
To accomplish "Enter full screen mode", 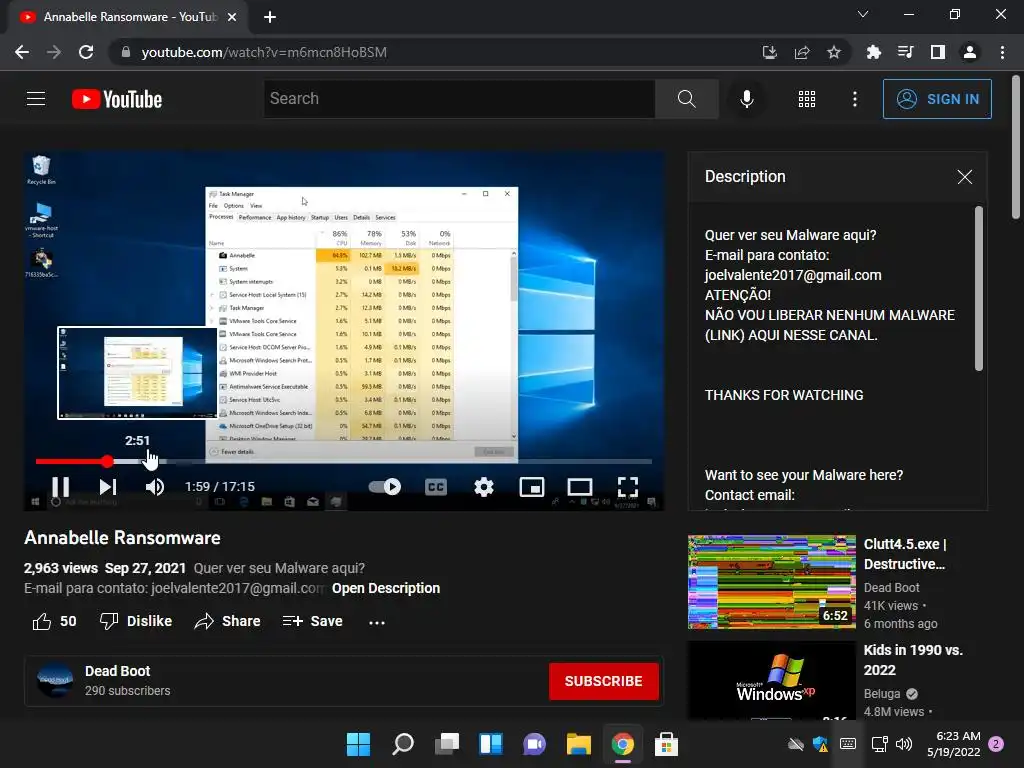I will 628,487.
